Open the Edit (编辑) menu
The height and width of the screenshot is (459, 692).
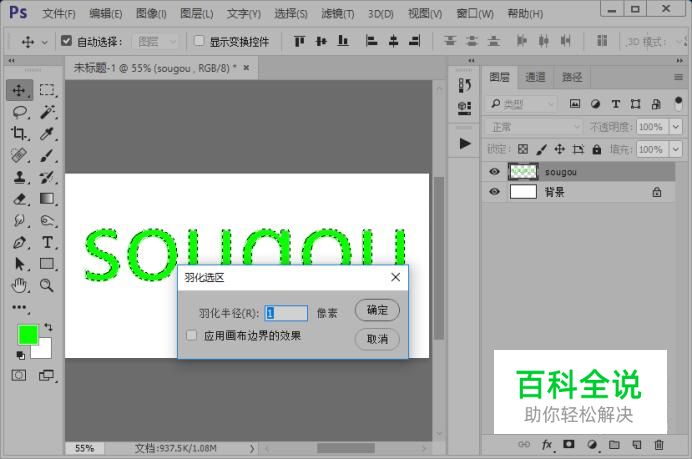point(105,14)
